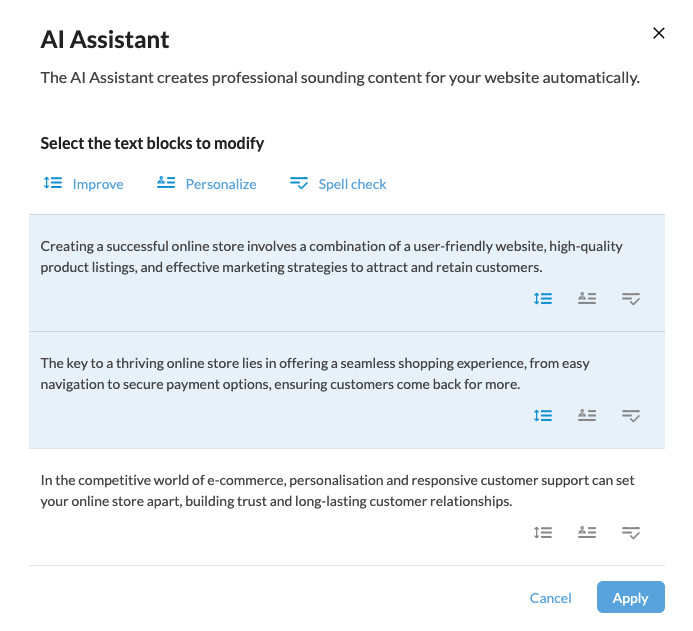Viewport: 693px width, 631px height.
Task: Select the Improve option for all blocks
Action: tap(84, 184)
